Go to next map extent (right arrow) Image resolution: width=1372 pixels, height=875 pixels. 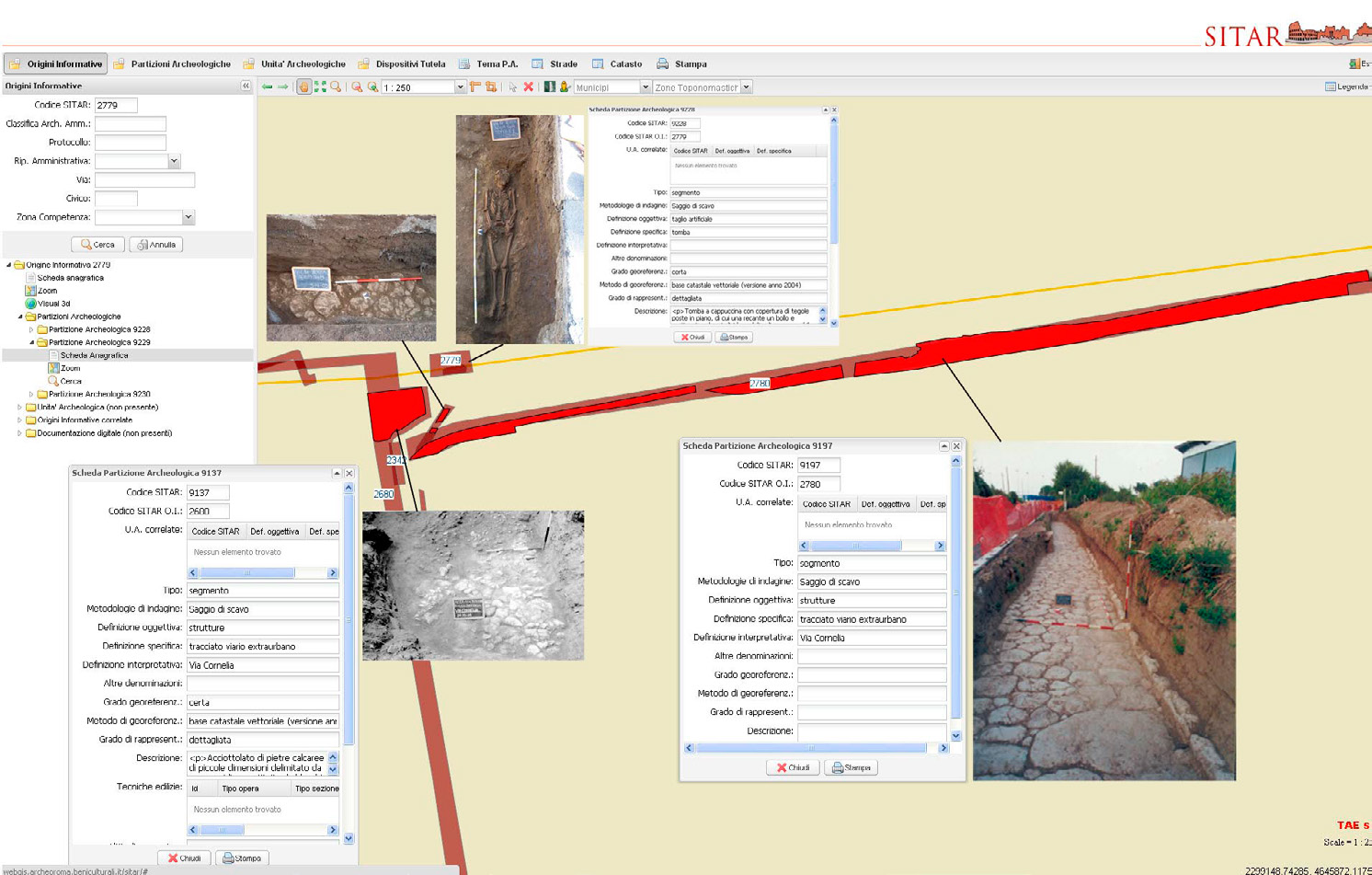tap(282, 87)
